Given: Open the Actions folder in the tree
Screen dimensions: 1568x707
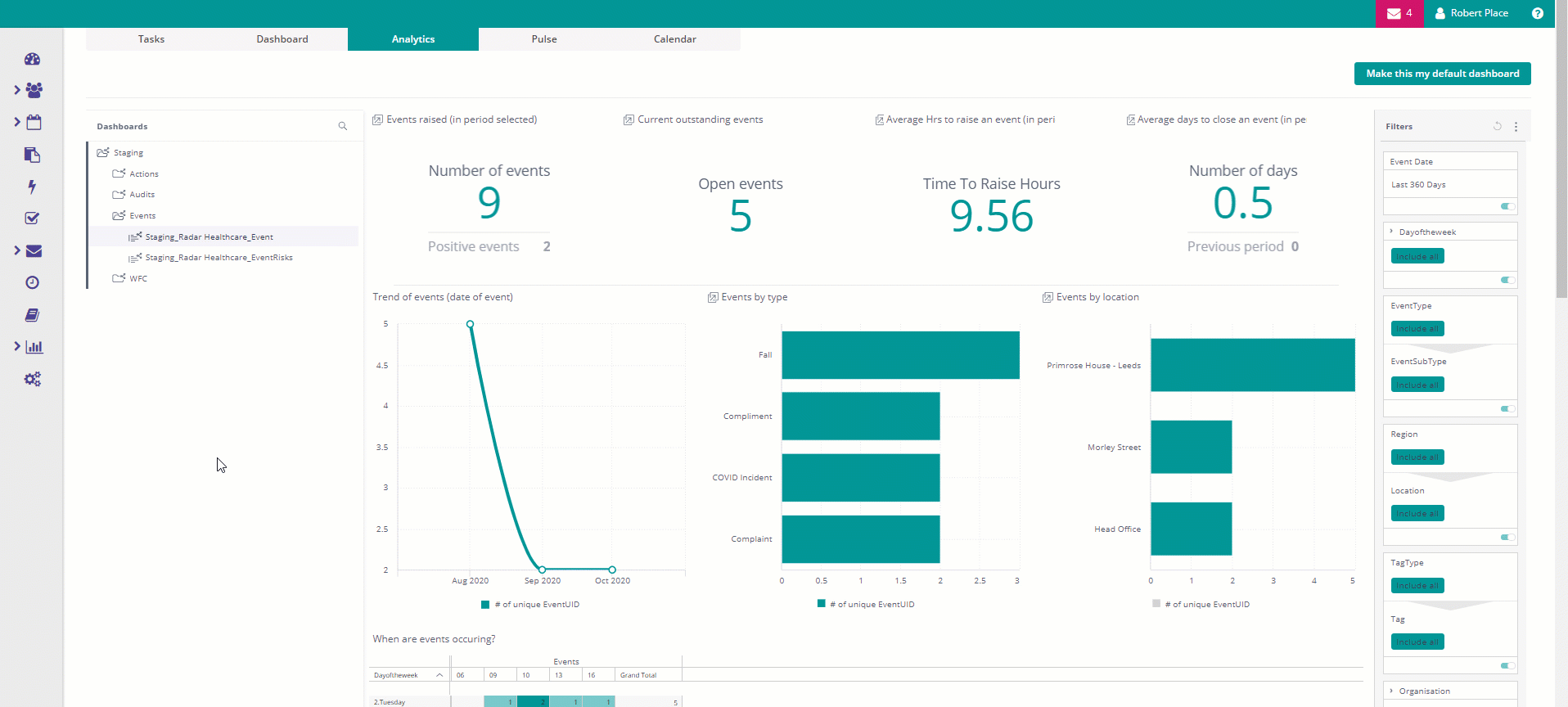Looking at the screenshot, I should coord(136,173).
